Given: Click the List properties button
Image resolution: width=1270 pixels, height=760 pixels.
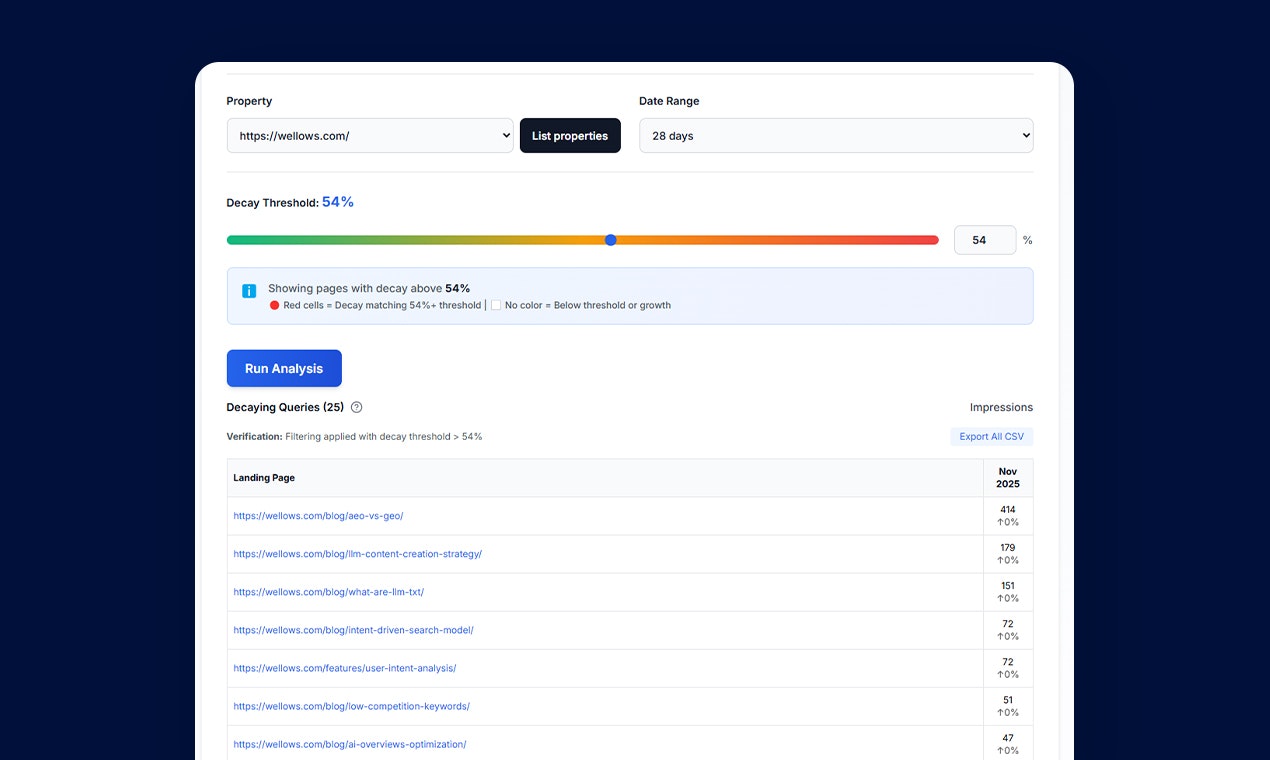Looking at the screenshot, I should [570, 136].
